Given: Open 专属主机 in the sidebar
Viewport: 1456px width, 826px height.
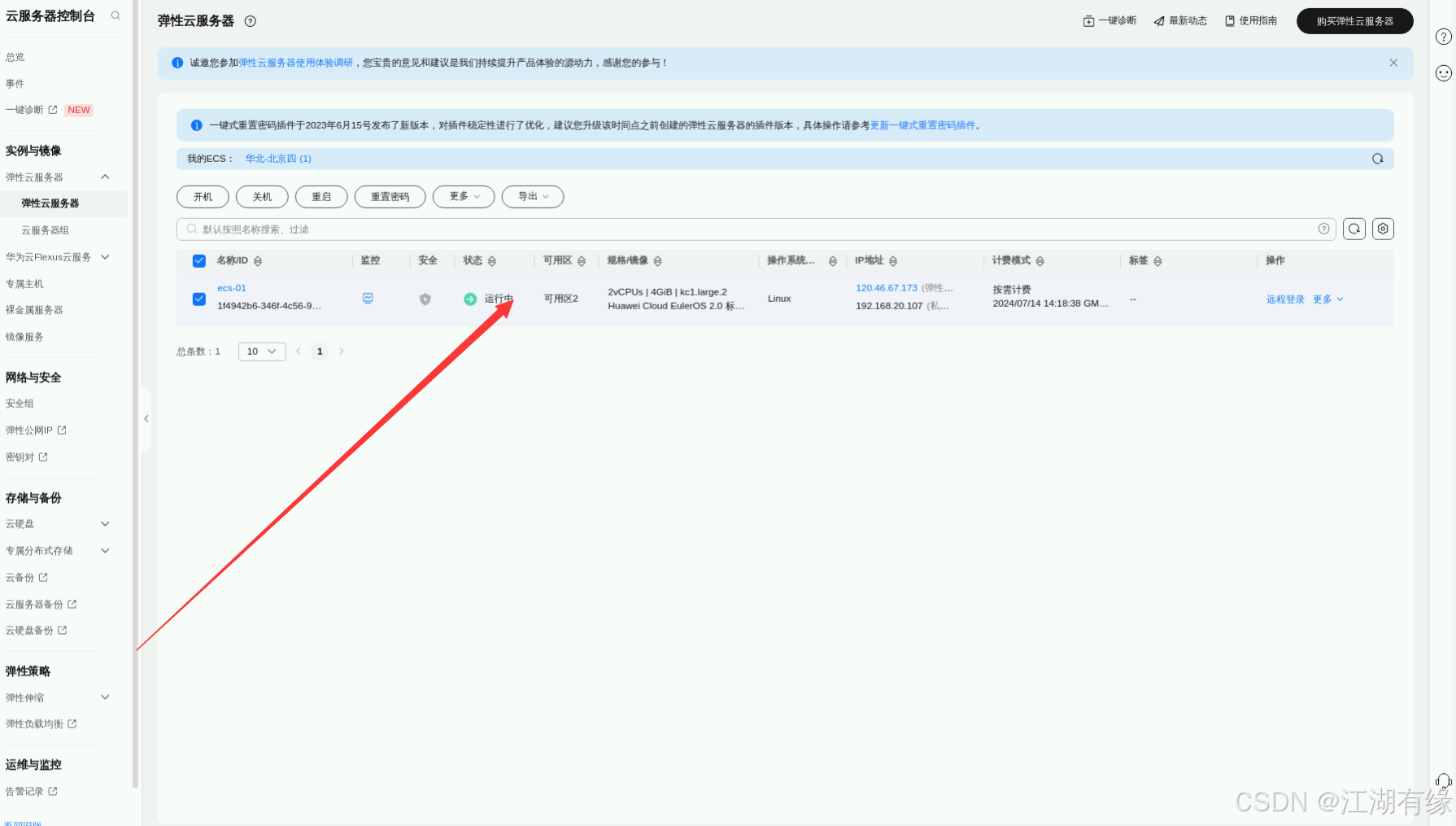Looking at the screenshot, I should [24, 284].
